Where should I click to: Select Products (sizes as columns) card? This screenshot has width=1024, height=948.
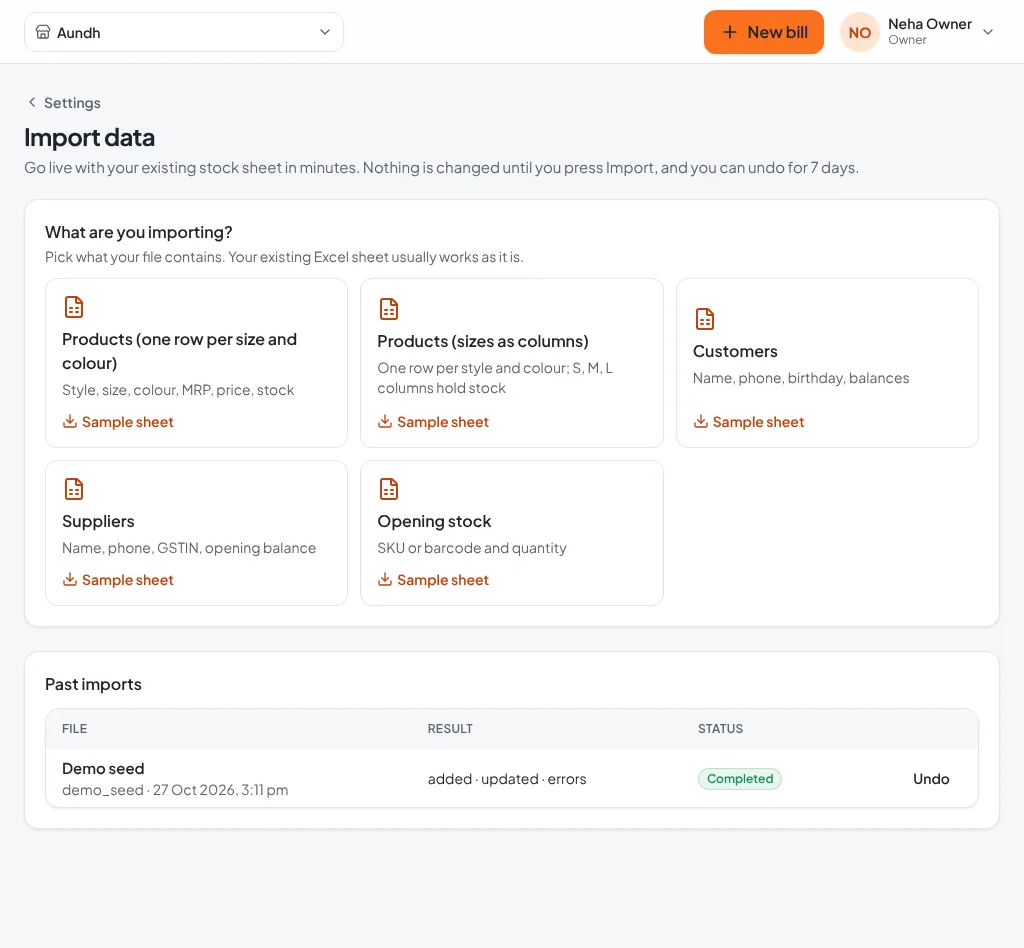coord(511,363)
